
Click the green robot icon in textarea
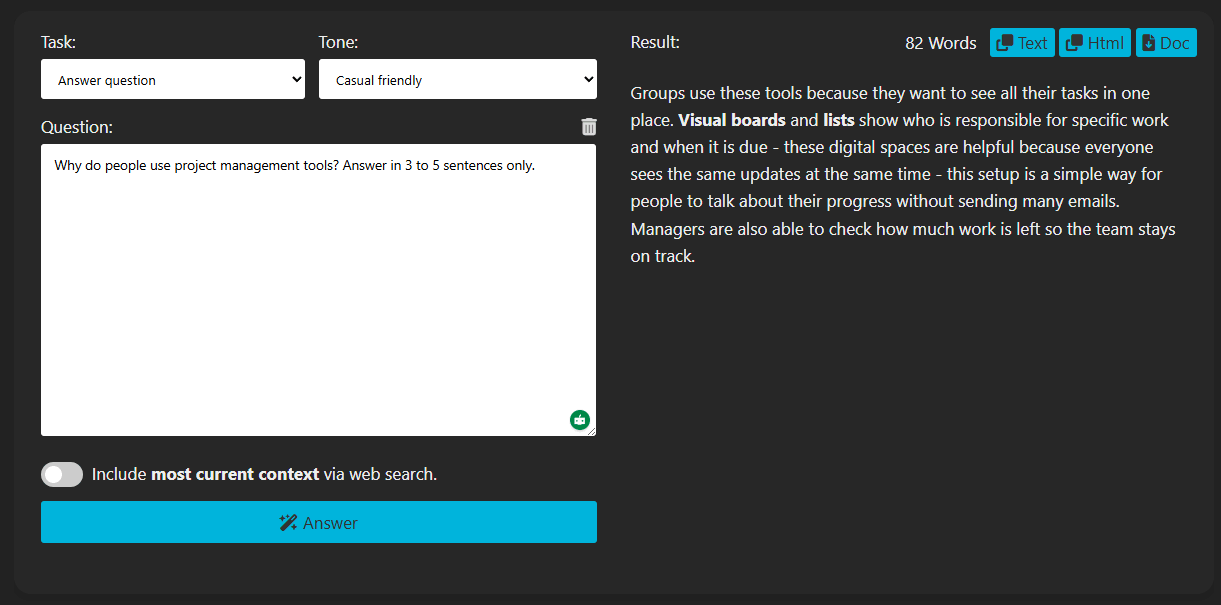[580, 420]
